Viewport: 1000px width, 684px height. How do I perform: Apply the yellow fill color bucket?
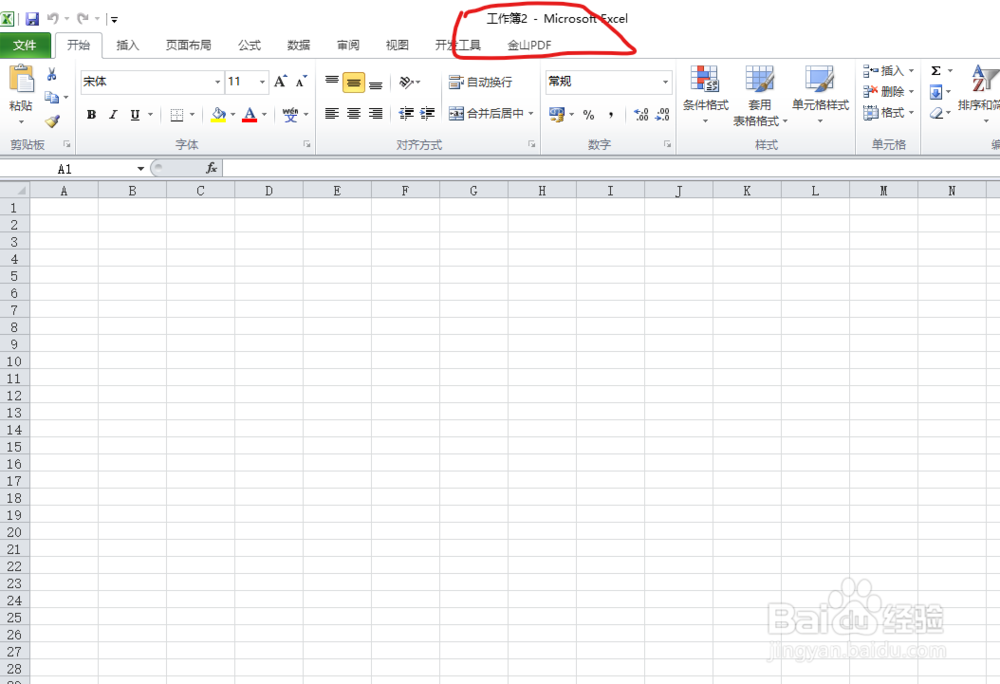click(218, 115)
